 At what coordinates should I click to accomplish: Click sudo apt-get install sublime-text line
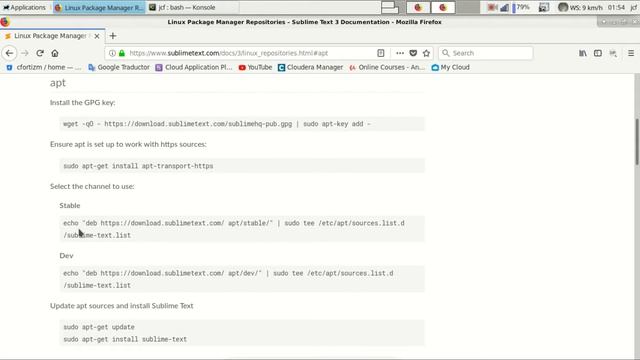(125, 339)
